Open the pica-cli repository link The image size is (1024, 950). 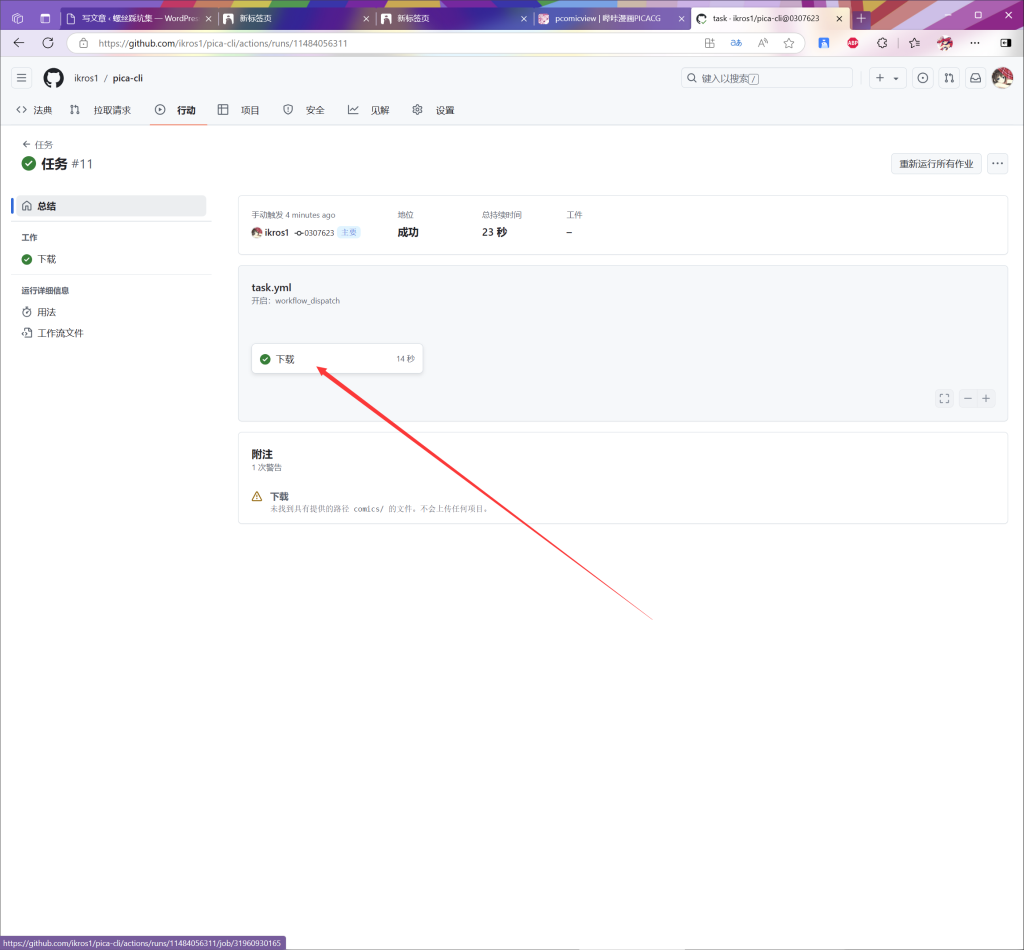[127, 78]
